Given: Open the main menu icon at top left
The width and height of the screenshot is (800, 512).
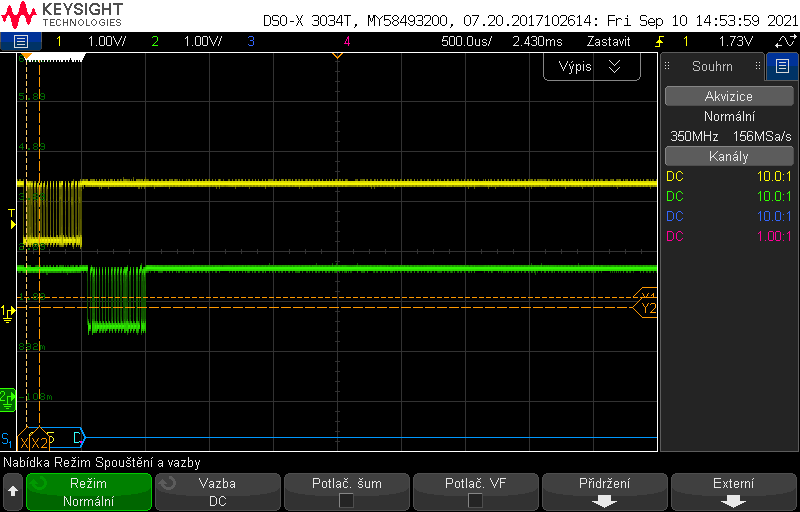Looking at the screenshot, I should point(21,41).
